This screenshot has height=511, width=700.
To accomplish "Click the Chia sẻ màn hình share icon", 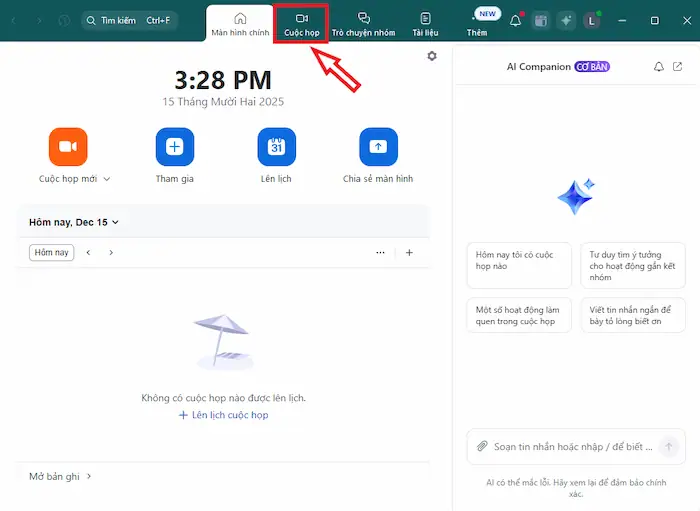I will (x=378, y=147).
